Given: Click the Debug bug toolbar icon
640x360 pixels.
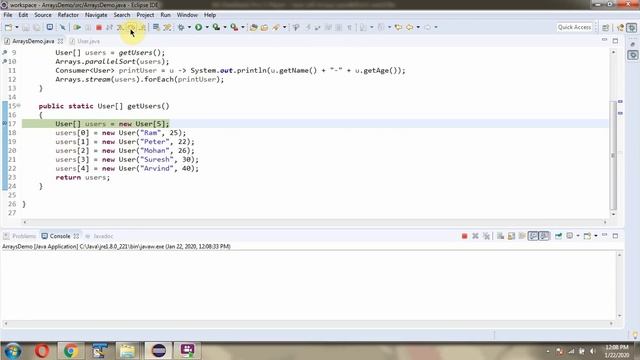Looking at the screenshot, I should pyautogui.click(x=181, y=27).
